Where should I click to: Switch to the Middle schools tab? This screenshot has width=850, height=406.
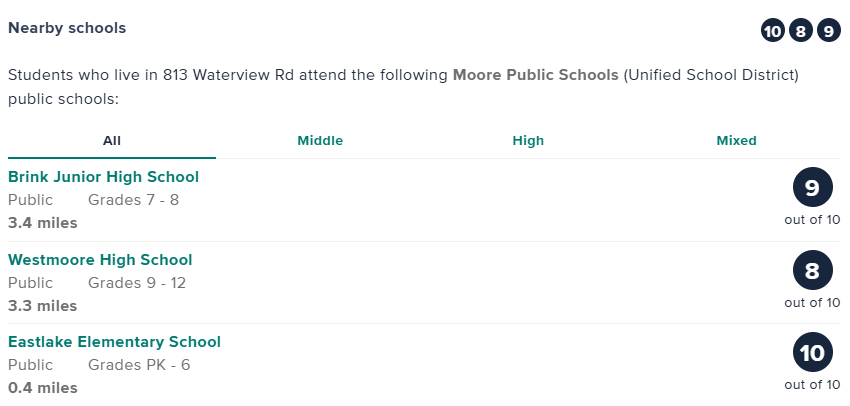coord(320,141)
